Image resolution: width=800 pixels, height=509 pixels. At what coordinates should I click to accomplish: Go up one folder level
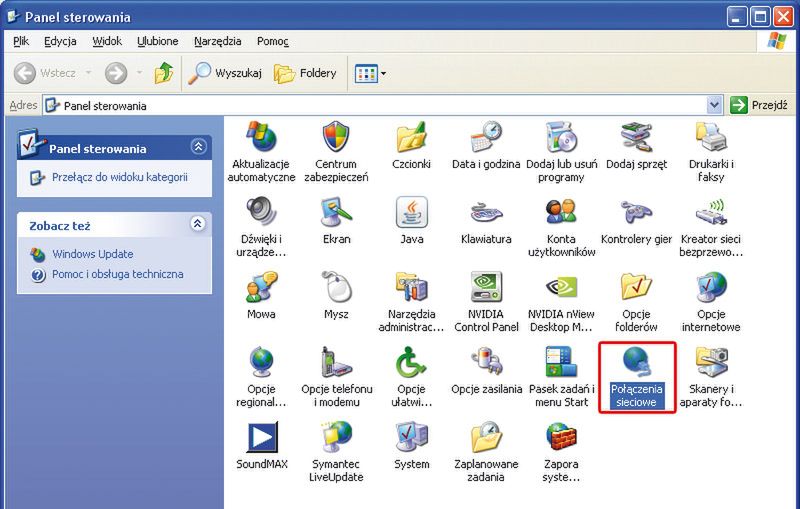click(164, 73)
